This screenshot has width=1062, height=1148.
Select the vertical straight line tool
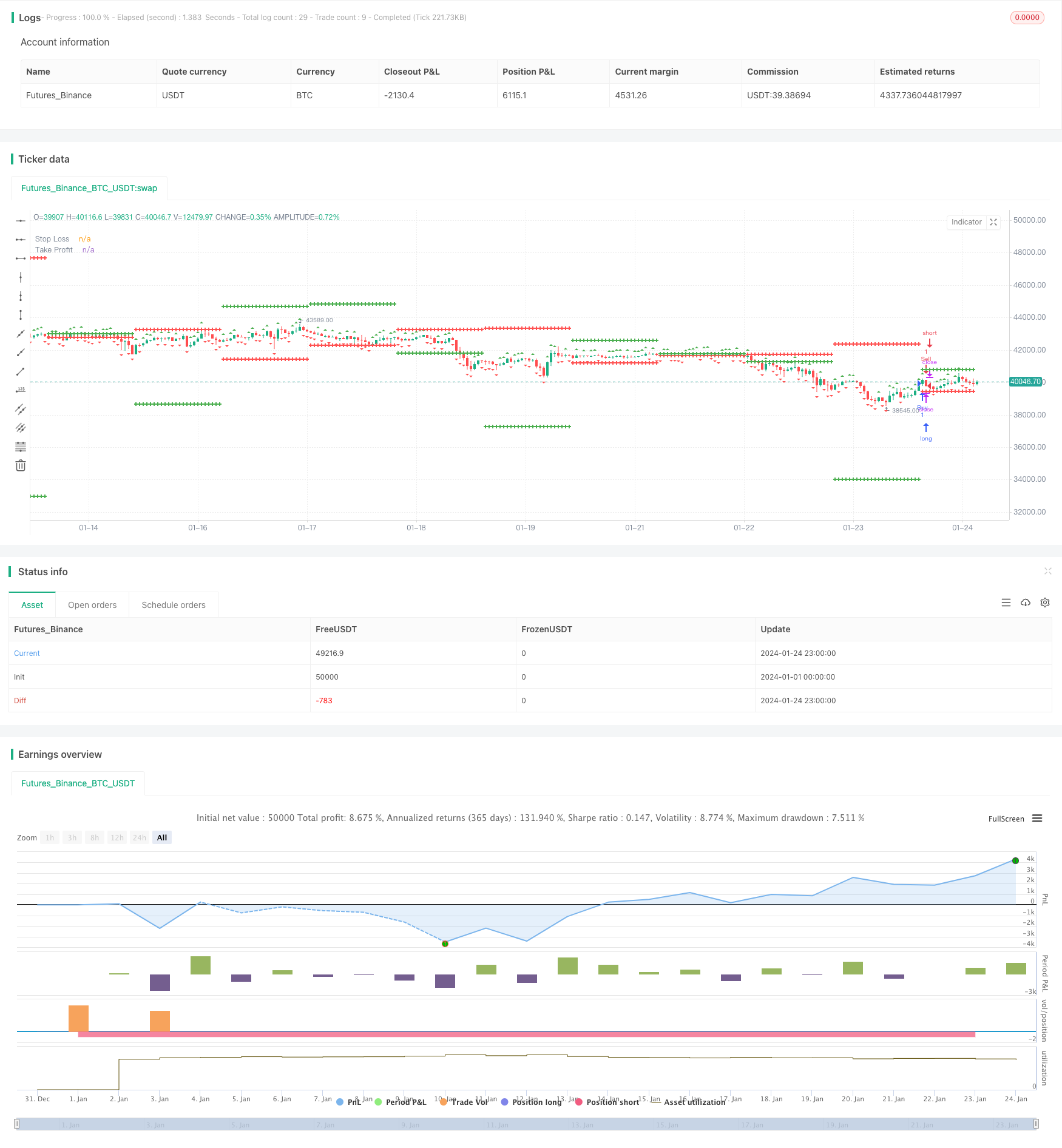pyautogui.click(x=21, y=277)
